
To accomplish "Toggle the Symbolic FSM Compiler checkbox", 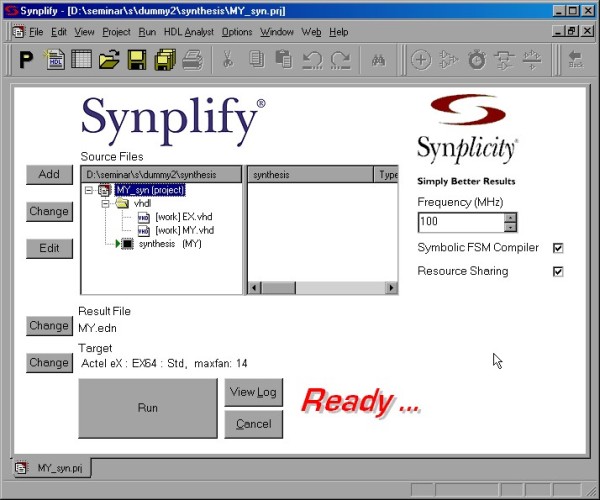I will pyautogui.click(x=558, y=248).
